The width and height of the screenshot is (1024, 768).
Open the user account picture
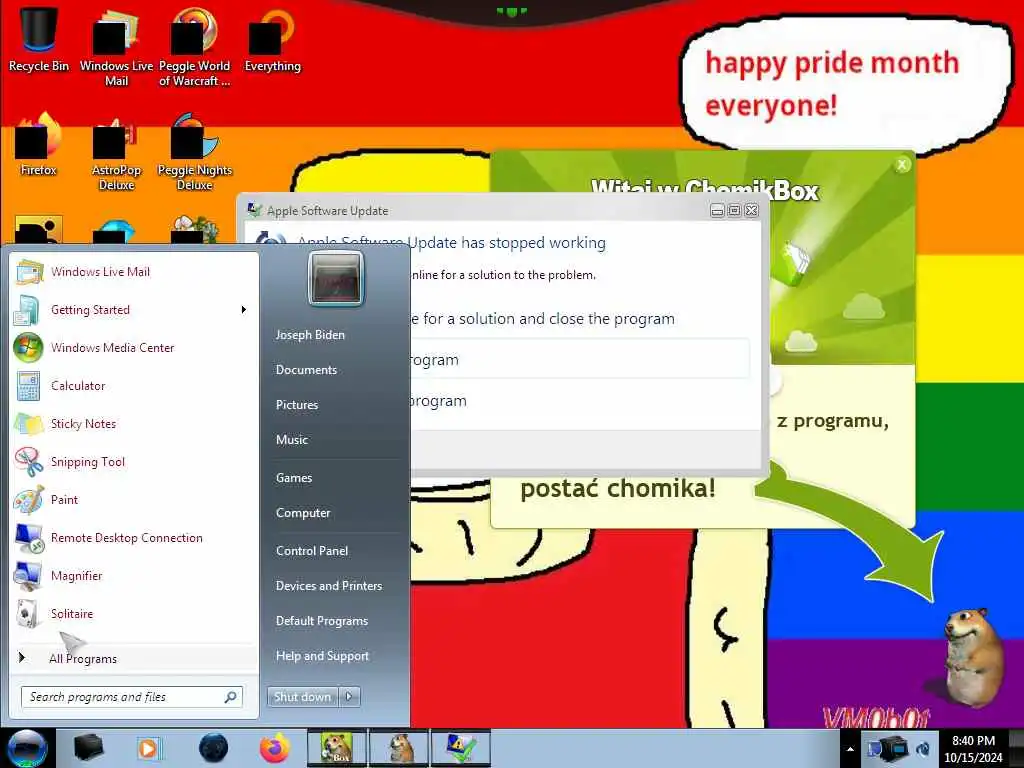pyautogui.click(x=336, y=279)
